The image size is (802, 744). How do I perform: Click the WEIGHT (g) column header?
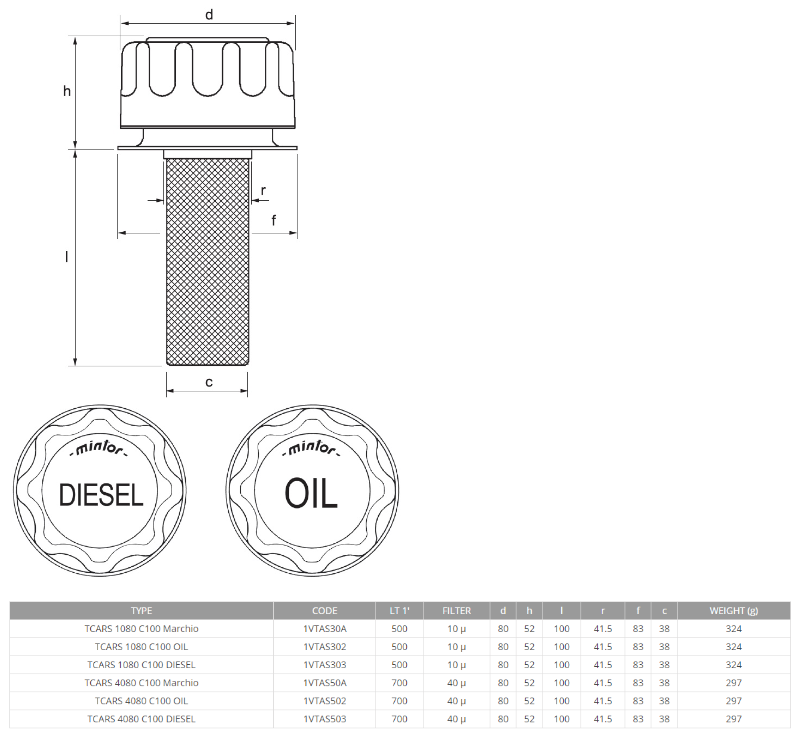pyautogui.click(x=733, y=610)
